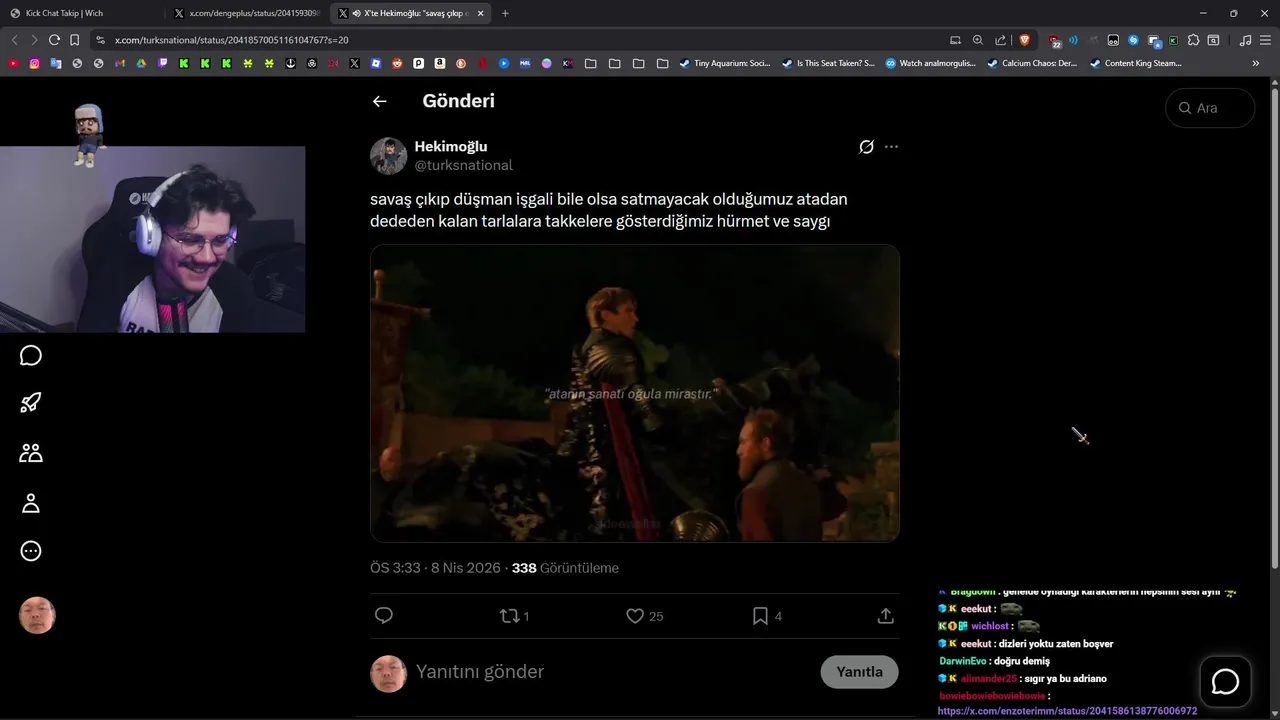The image size is (1280, 720).
Task: Open site settings icon in address bar
Action: coord(100,40)
